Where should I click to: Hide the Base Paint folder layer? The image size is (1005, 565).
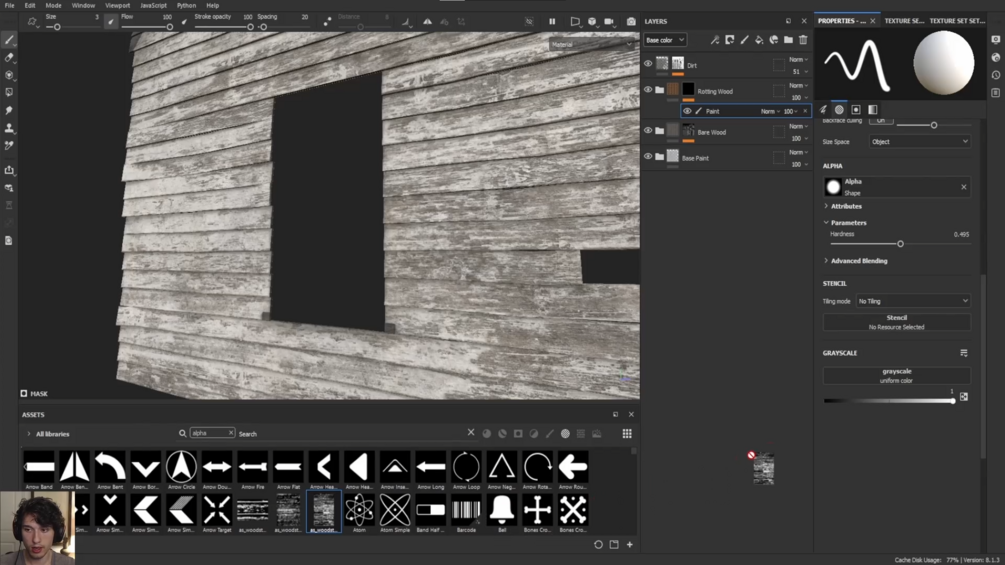[x=648, y=157]
